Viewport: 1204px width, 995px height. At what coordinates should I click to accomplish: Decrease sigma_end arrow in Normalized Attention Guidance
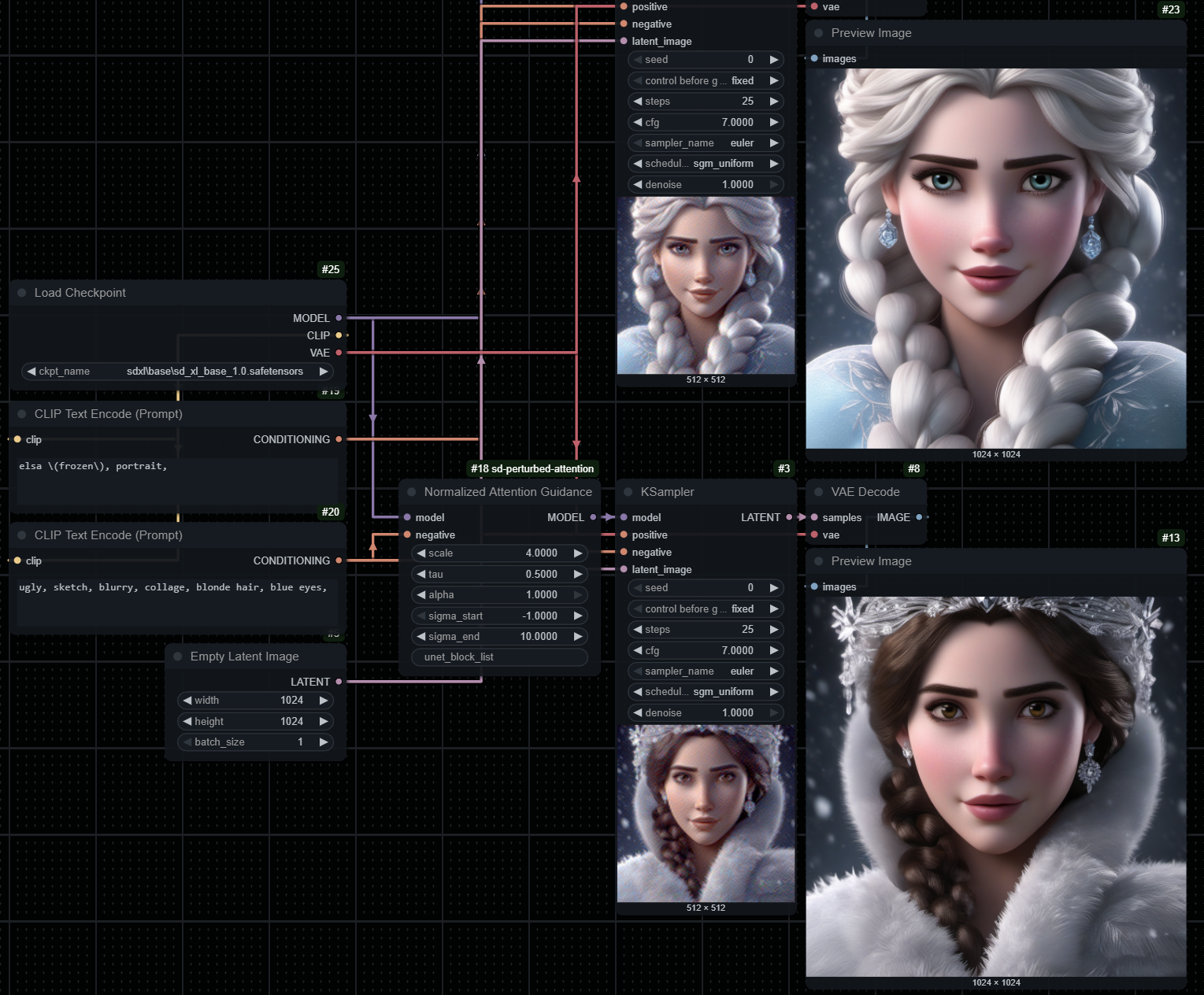pyautogui.click(x=421, y=636)
